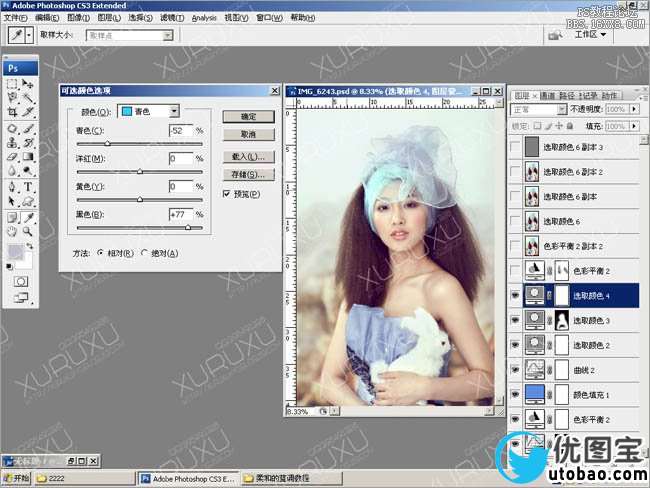Select the Absolute method radio button
This screenshot has width=650, height=488.
click(144, 252)
